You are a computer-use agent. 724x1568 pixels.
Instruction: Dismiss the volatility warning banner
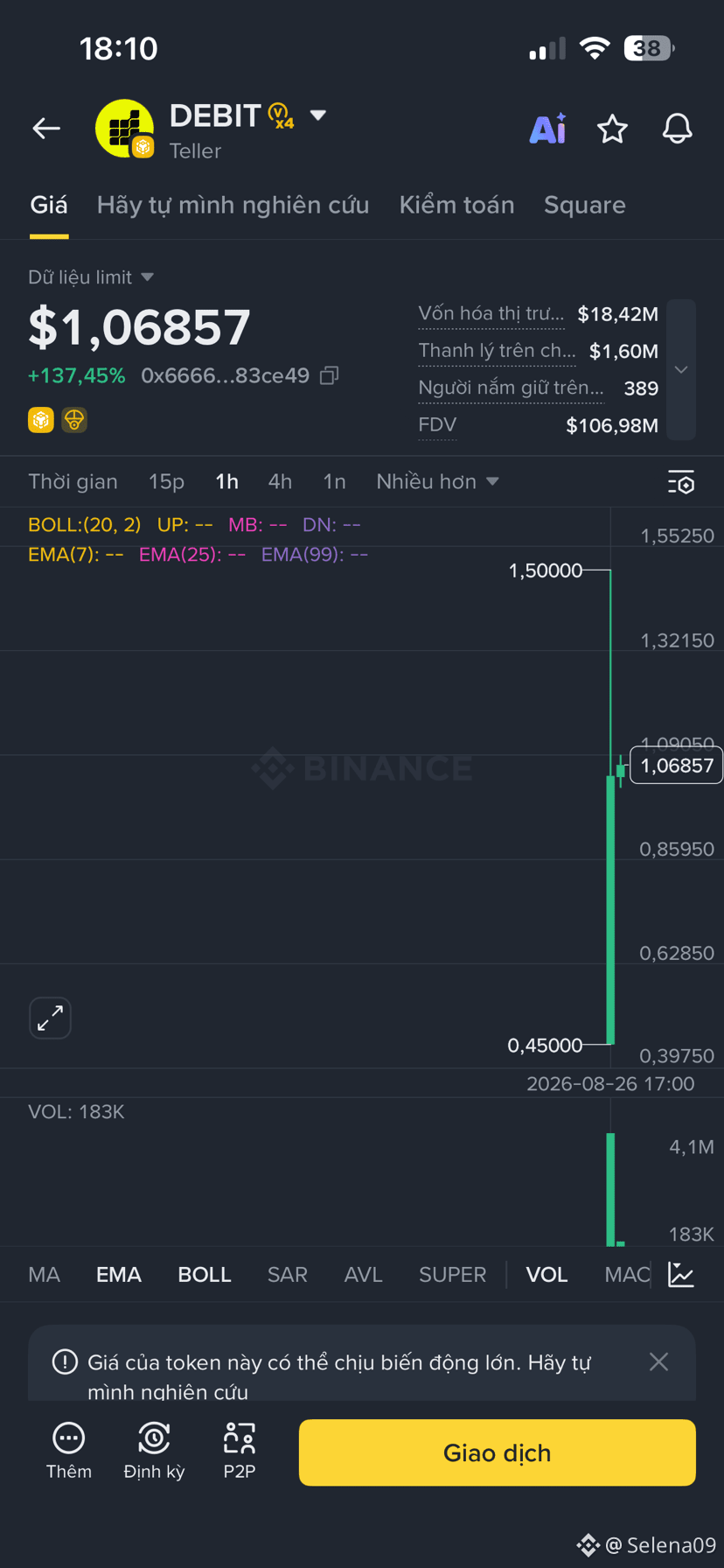point(658,1361)
